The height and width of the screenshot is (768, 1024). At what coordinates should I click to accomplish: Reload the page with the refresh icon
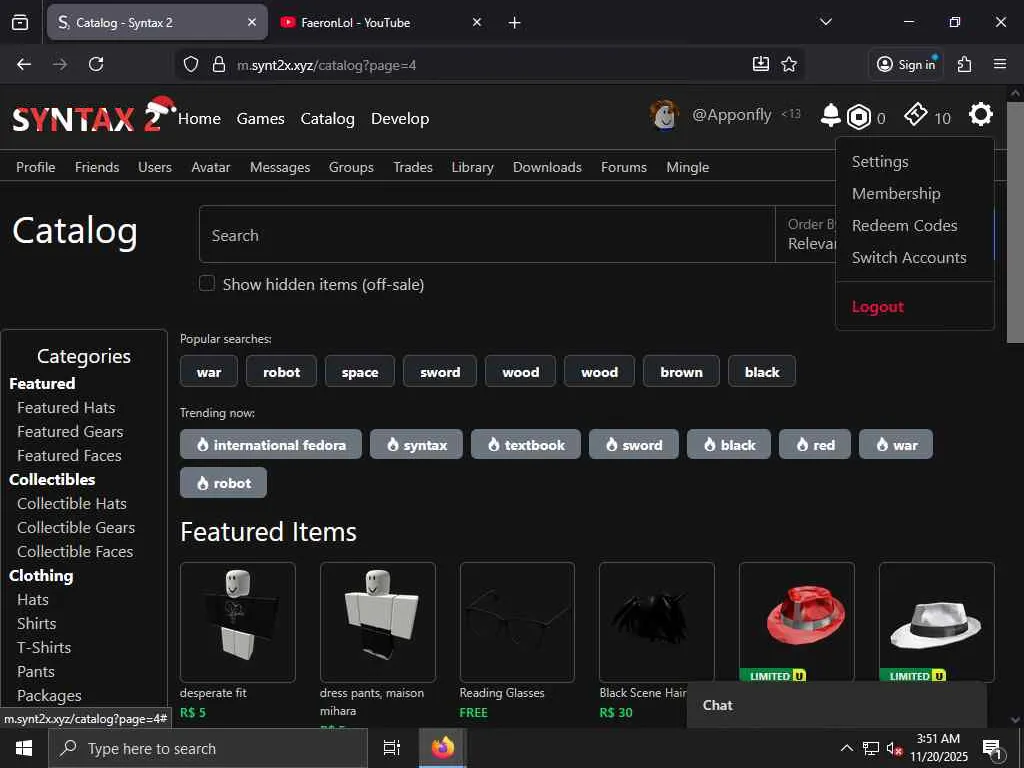click(96, 64)
